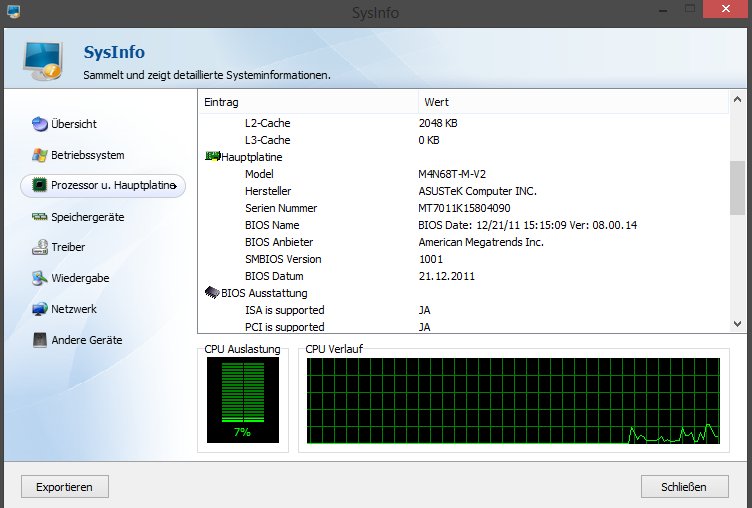This screenshot has width=752, height=508.
Task: Click the SMBIOS value 1001
Action: pyautogui.click(x=431, y=259)
